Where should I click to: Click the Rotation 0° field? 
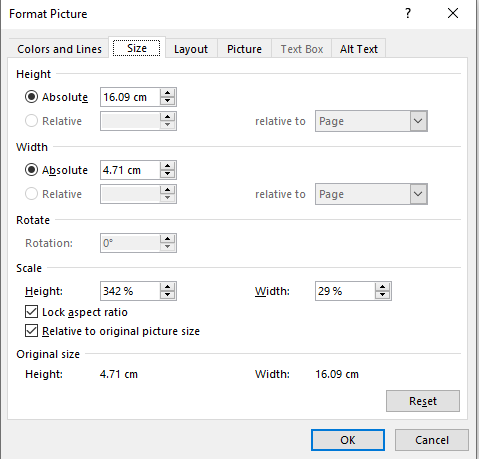pyautogui.click(x=130, y=243)
